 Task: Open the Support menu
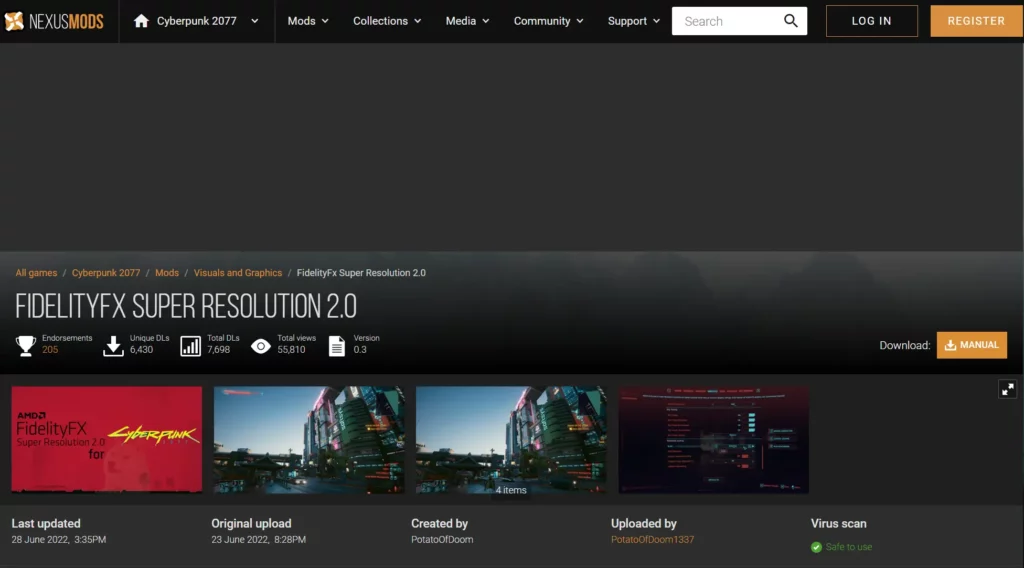pyautogui.click(x=634, y=21)
